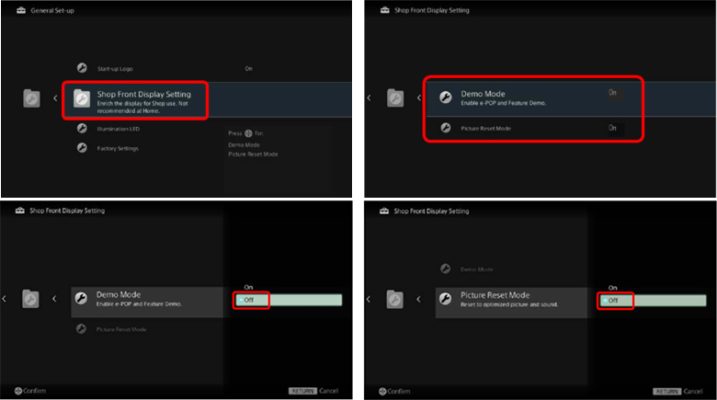Screen dimensions: 717x400
Task: Click the On value of Start-up Logo
Action: (248, 69)
